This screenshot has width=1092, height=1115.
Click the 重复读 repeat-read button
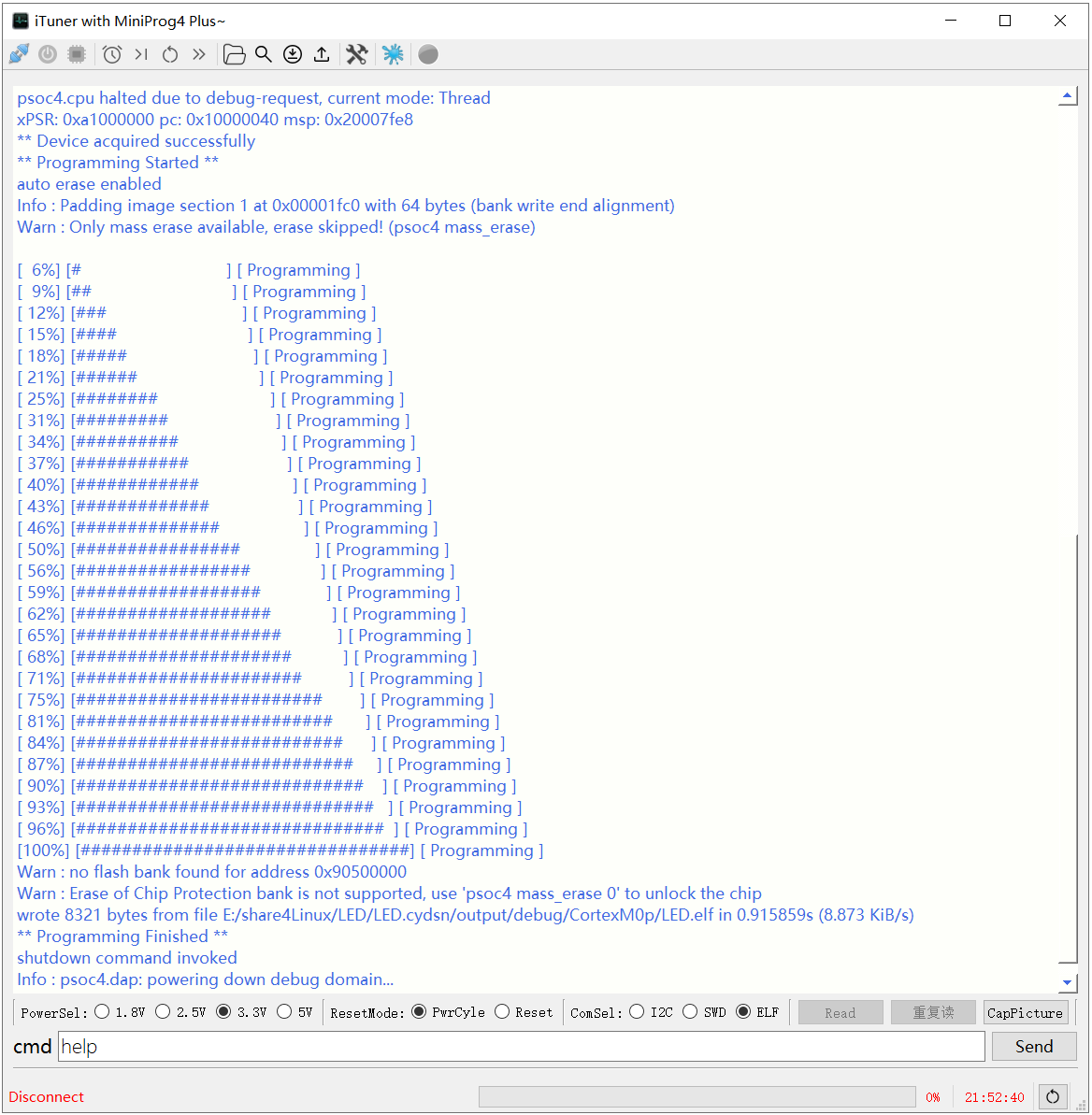933,1012
